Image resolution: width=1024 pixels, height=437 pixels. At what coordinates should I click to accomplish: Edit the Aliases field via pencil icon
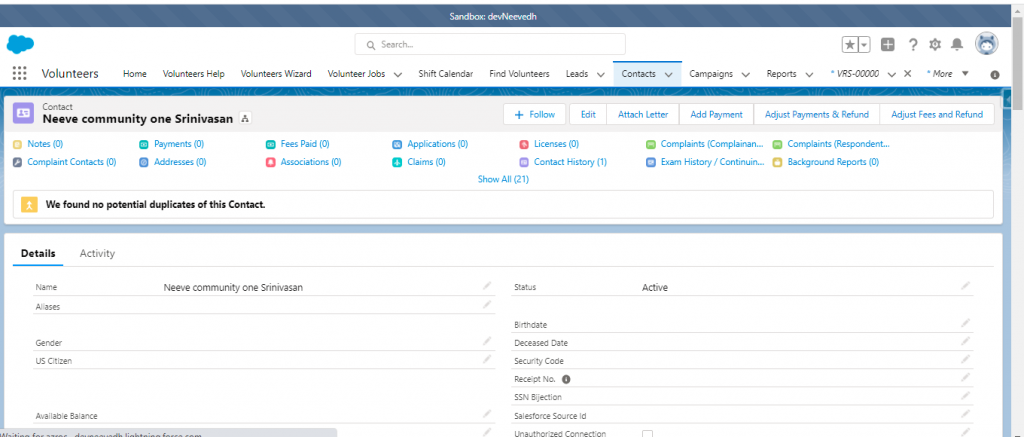(487, 304)
